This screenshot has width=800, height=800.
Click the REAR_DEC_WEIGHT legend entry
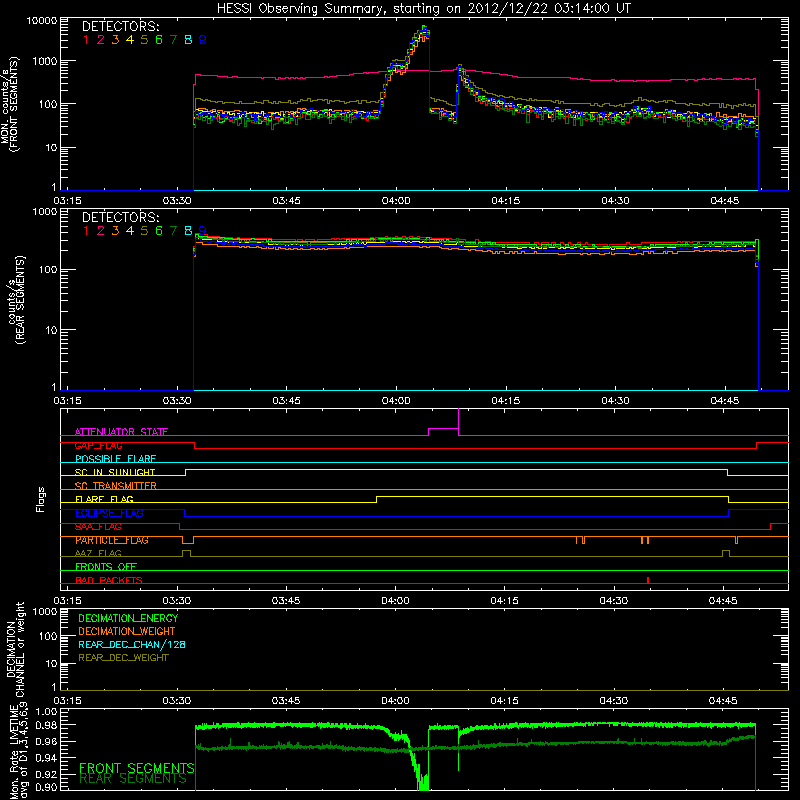pyautogui.click(x=123, y=658)
